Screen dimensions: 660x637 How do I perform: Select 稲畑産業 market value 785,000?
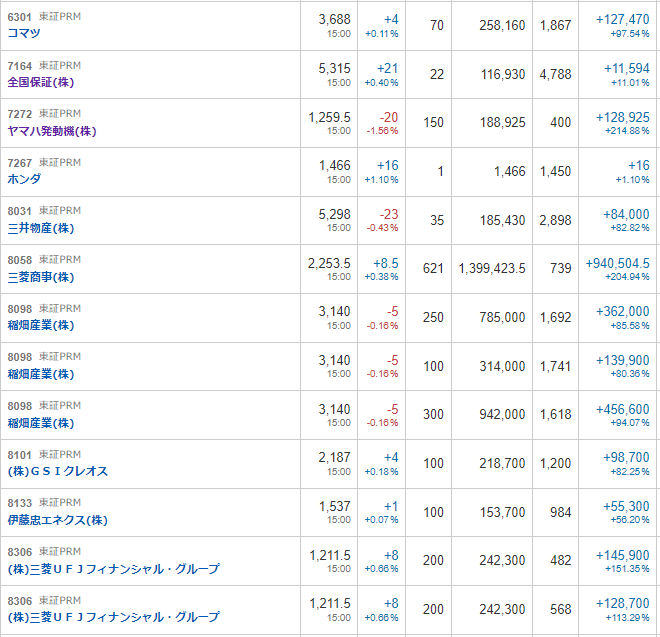[x=502, y=317]
